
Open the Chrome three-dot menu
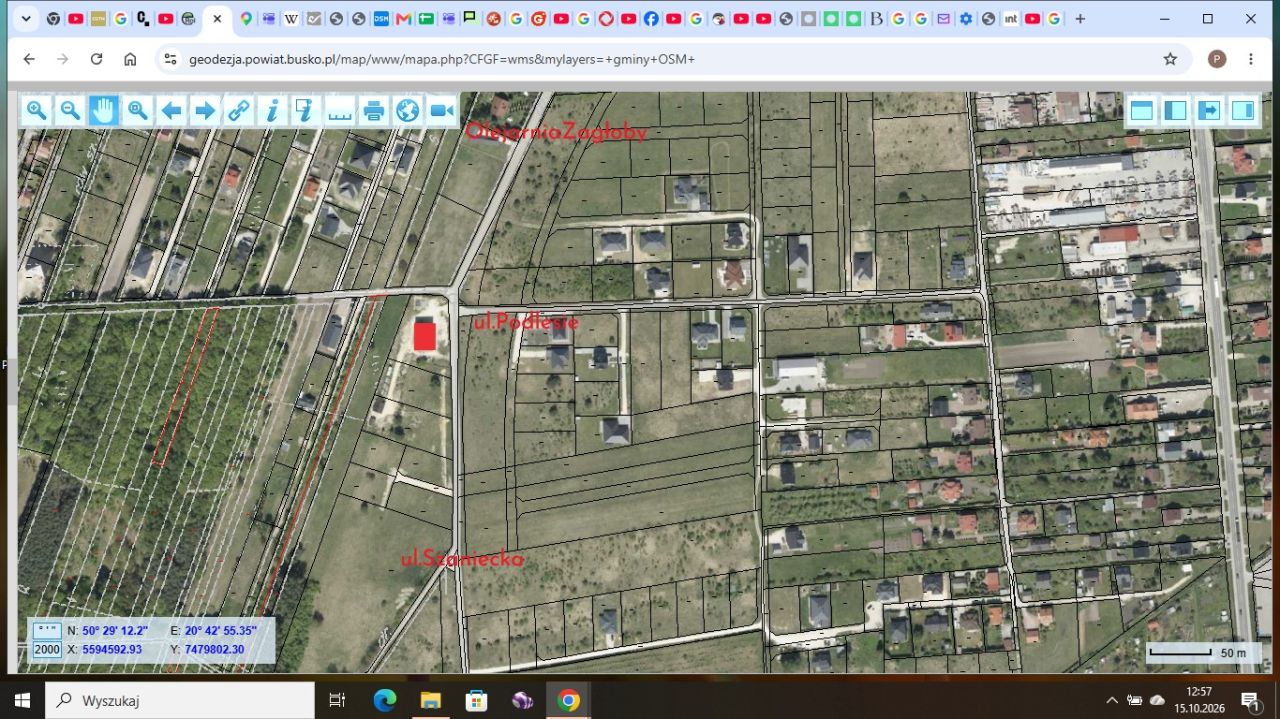(x=1251, y=59)
